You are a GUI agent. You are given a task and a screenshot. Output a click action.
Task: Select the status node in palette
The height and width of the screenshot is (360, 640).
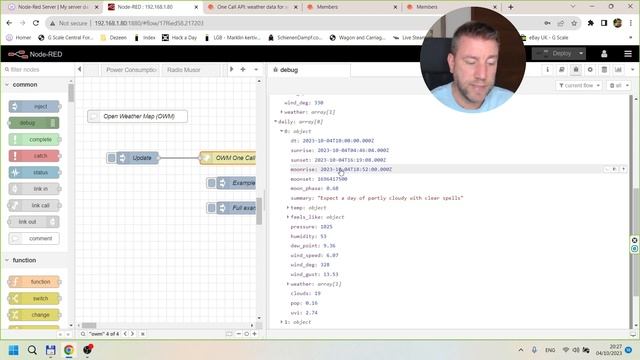[34, 173]
